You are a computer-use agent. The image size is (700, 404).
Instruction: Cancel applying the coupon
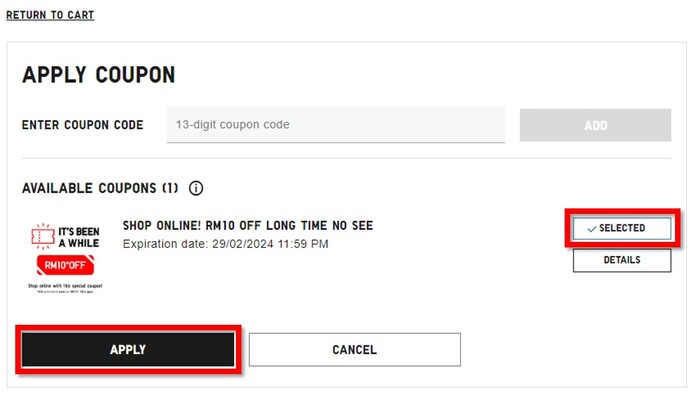click(354, 350)
